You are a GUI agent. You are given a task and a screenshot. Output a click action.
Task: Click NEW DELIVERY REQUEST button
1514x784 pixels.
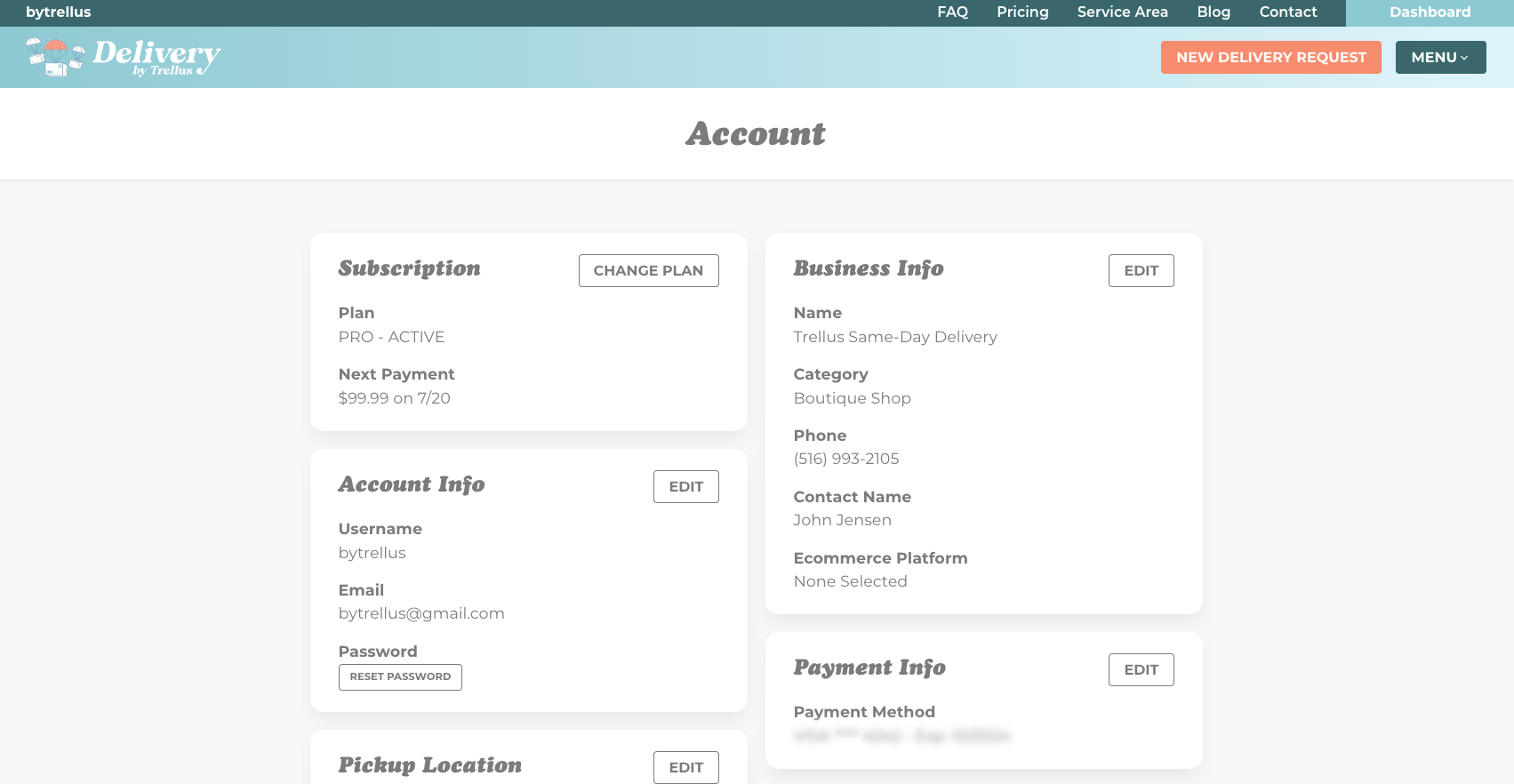pos(1270,57)
